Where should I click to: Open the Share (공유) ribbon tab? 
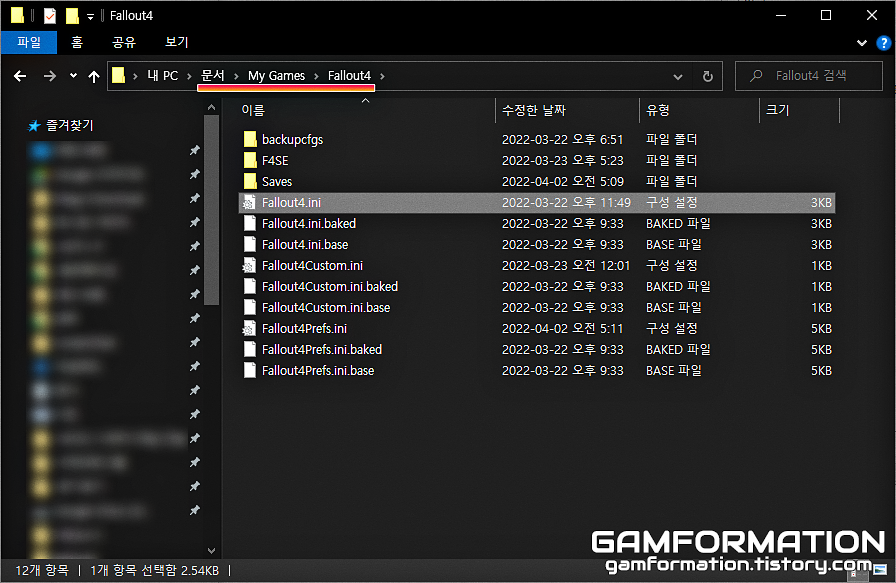coord(123,42)
